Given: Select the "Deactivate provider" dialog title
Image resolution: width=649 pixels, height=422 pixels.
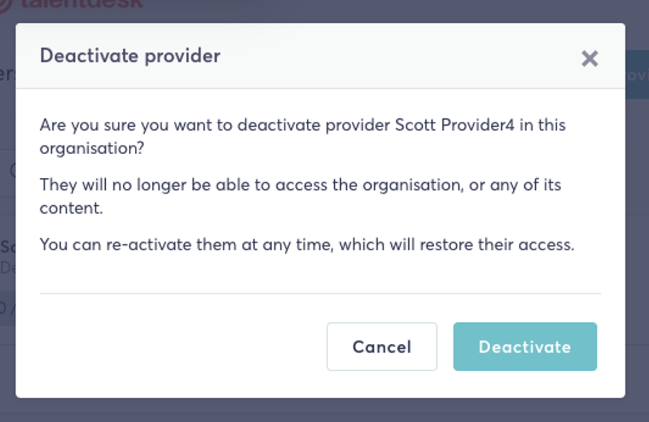Looking at the screenshot, I should point(130,56).
